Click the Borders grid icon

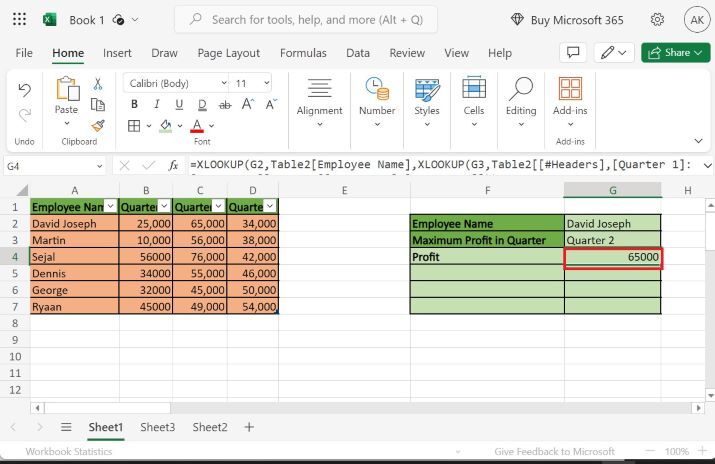click(x=134, y=125)
